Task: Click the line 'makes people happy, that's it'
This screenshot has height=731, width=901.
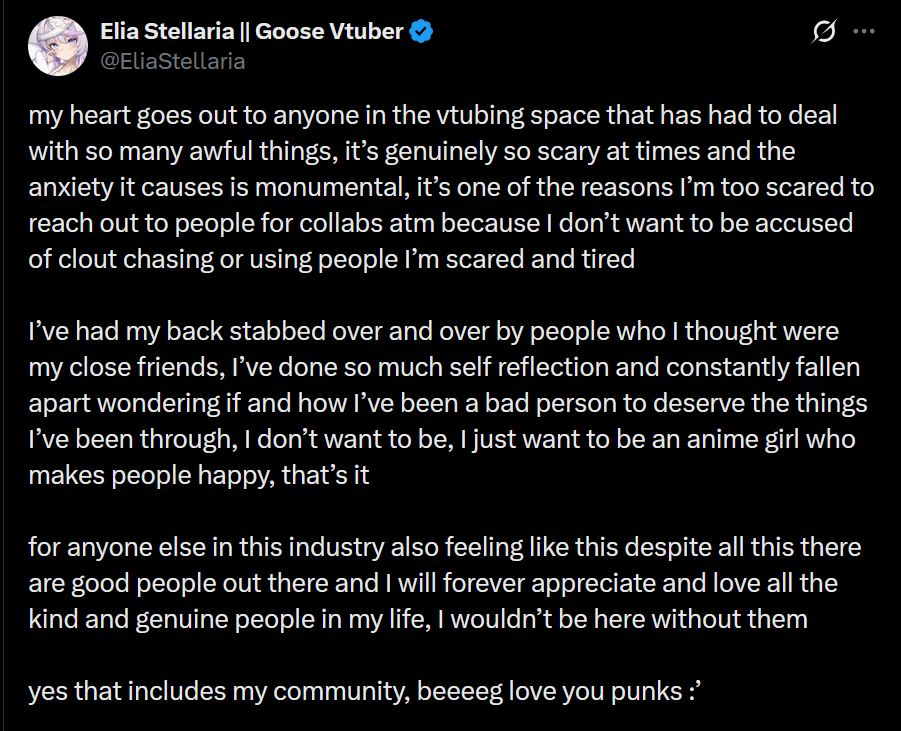Action: click(199, 475)
